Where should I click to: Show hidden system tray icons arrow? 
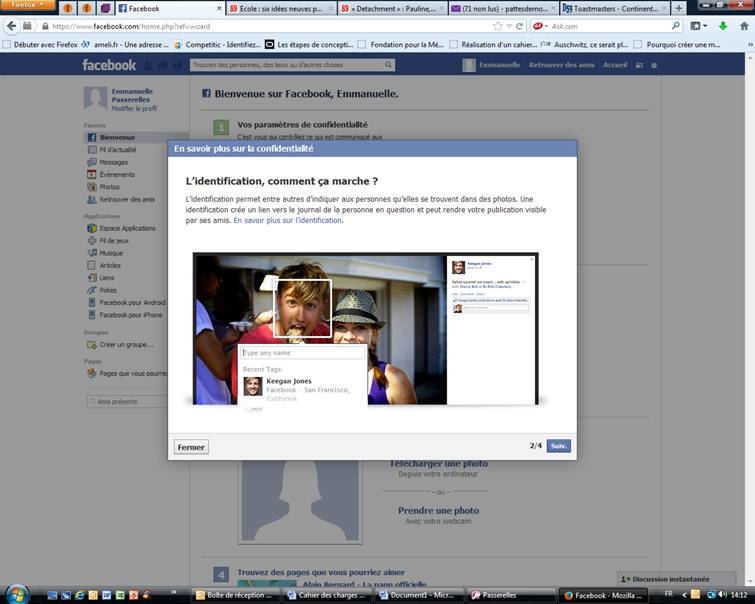click(684, 594)
